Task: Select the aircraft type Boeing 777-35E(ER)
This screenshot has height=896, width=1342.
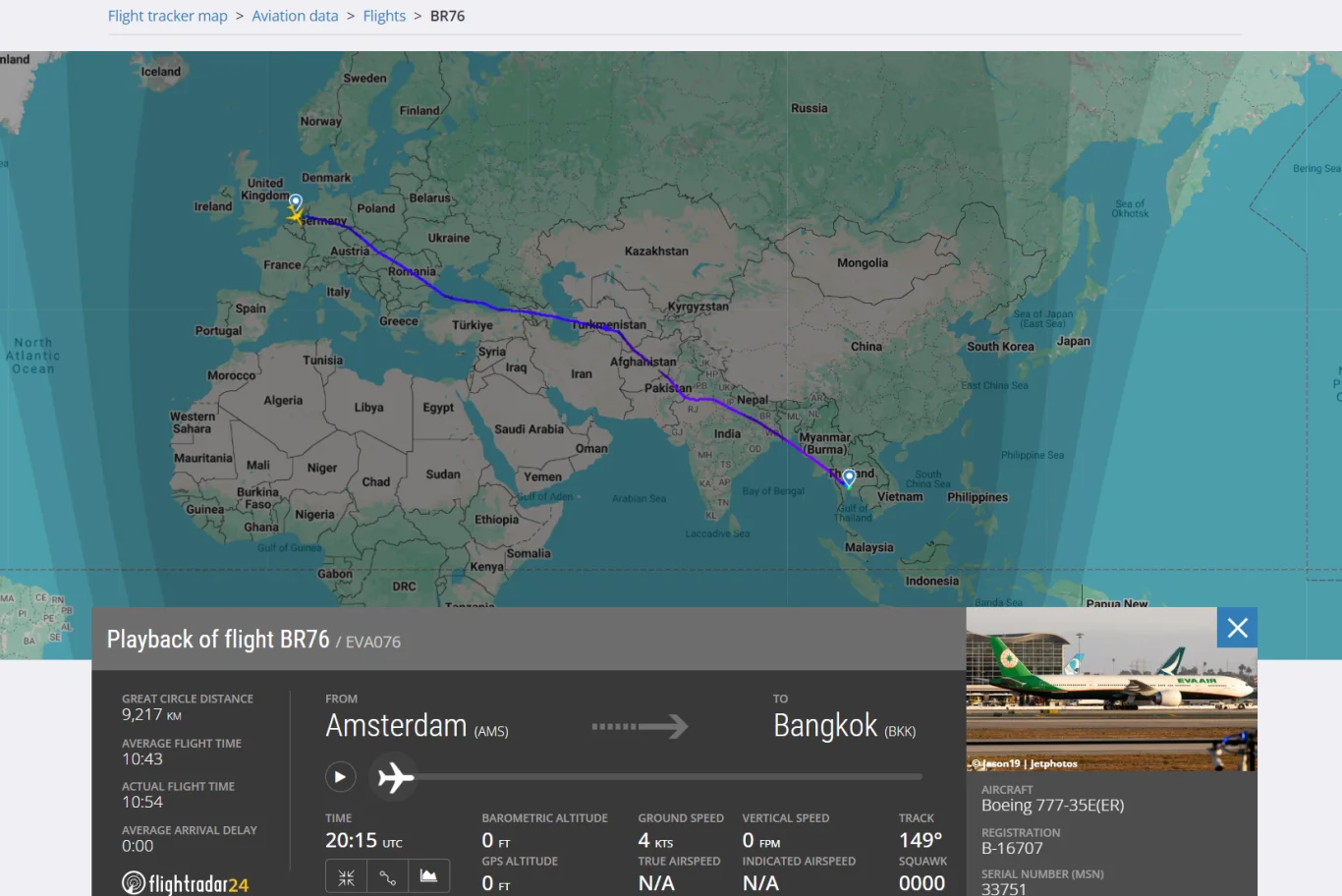Action: pos(1052,806)
